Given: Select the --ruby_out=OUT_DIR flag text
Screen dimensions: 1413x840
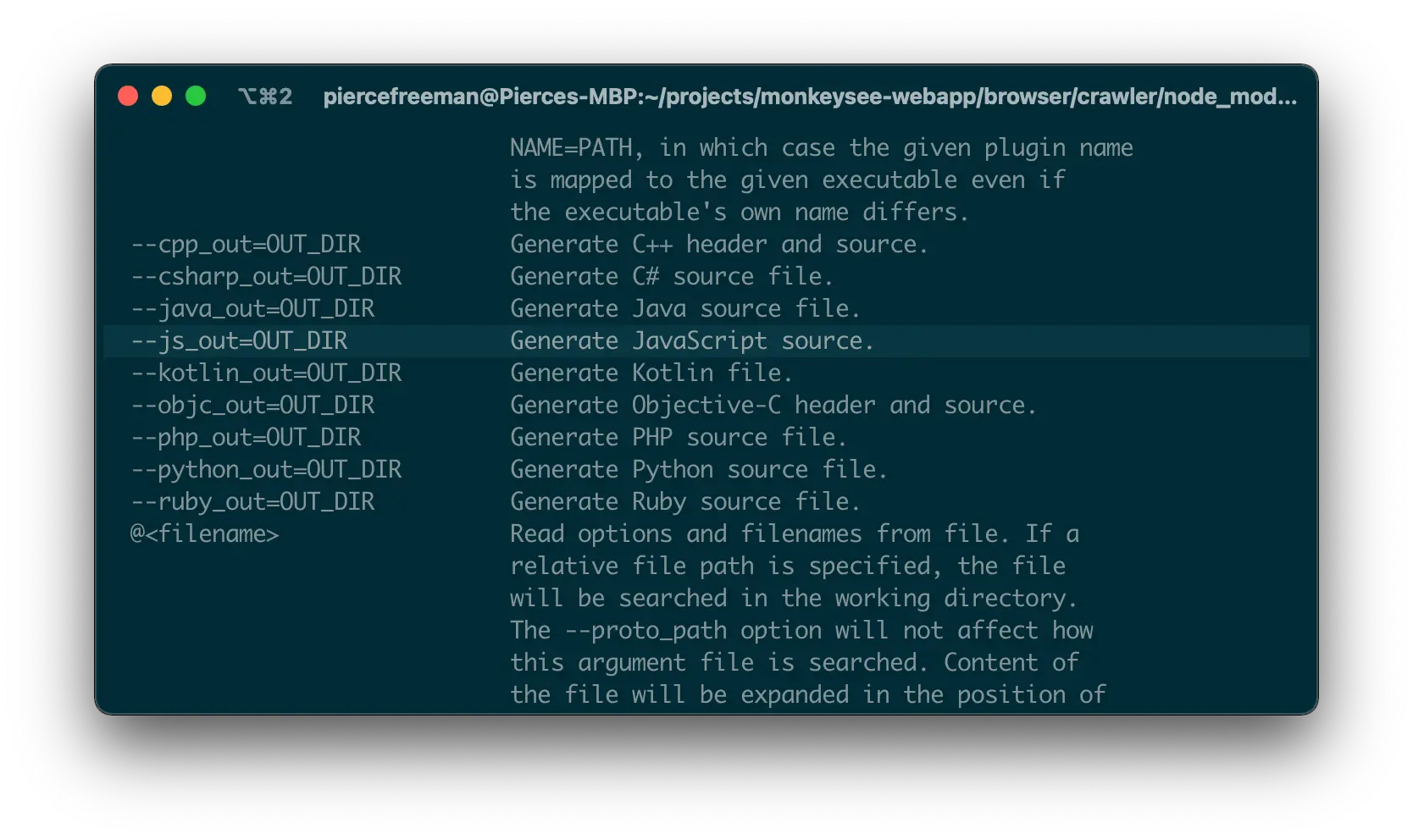Looking at the screenshot, I should click(x=252, y=501).
